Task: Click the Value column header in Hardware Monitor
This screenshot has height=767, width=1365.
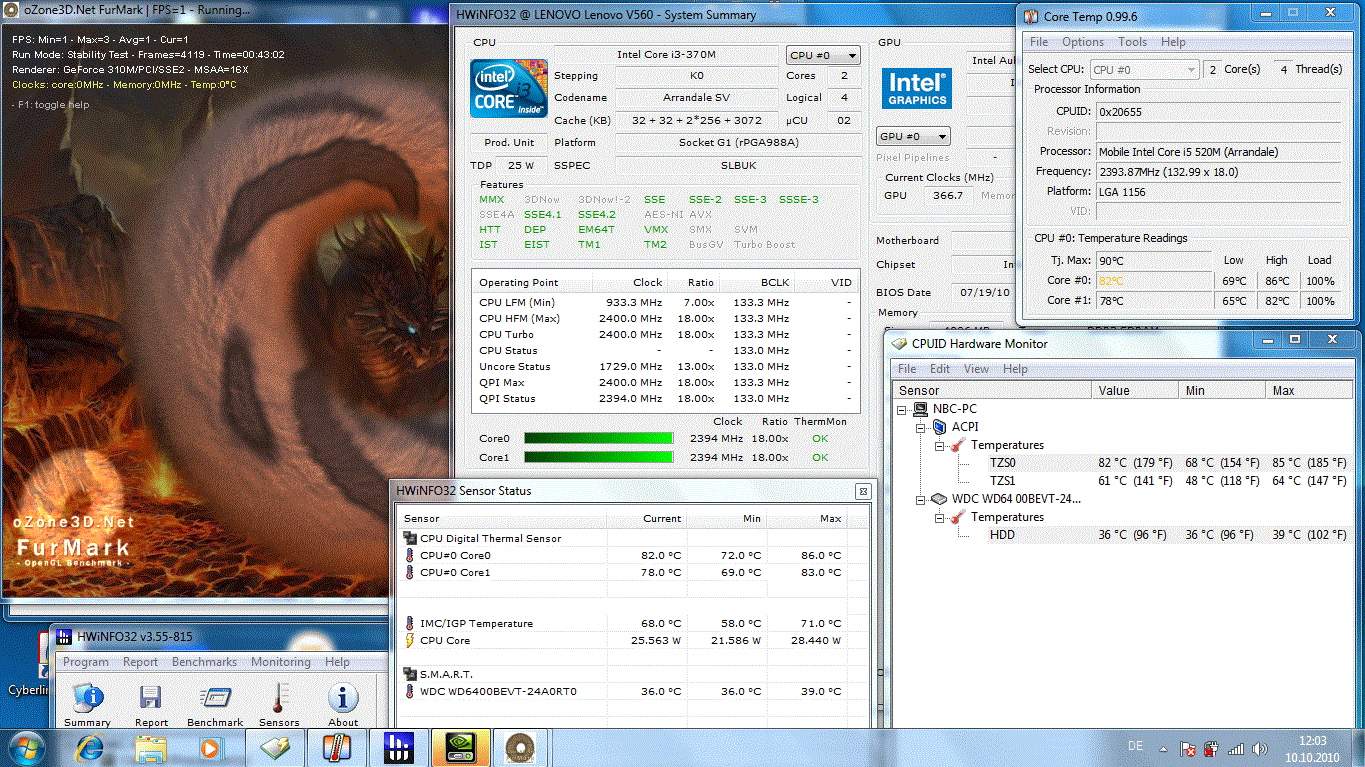Action: 1136,391
